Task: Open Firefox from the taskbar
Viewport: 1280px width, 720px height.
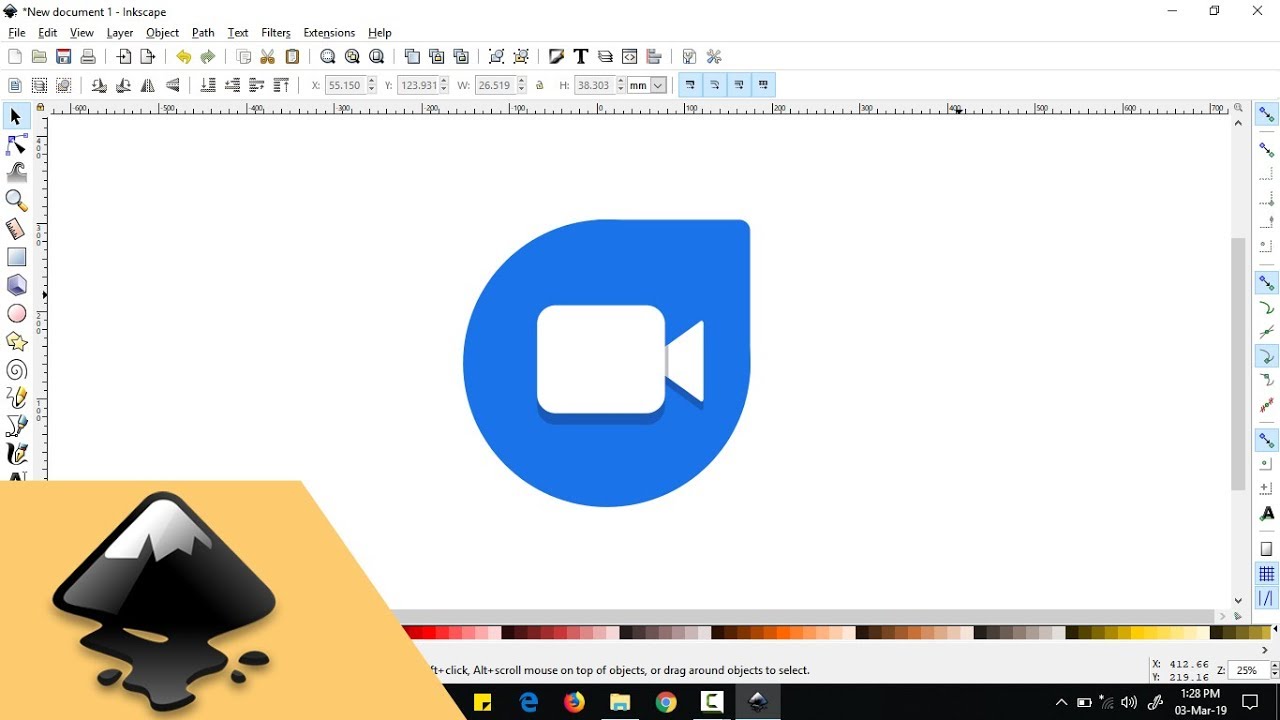Action: pos(574,703)
